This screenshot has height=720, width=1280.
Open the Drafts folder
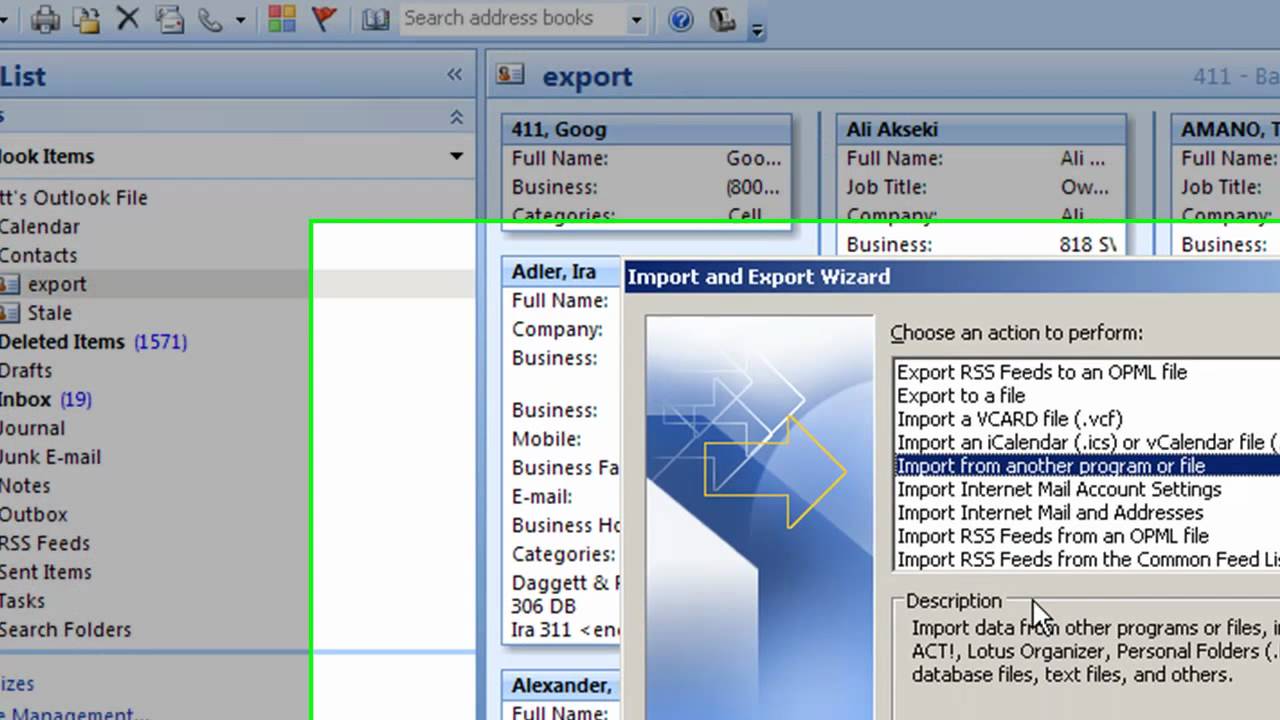pos(26,371)
